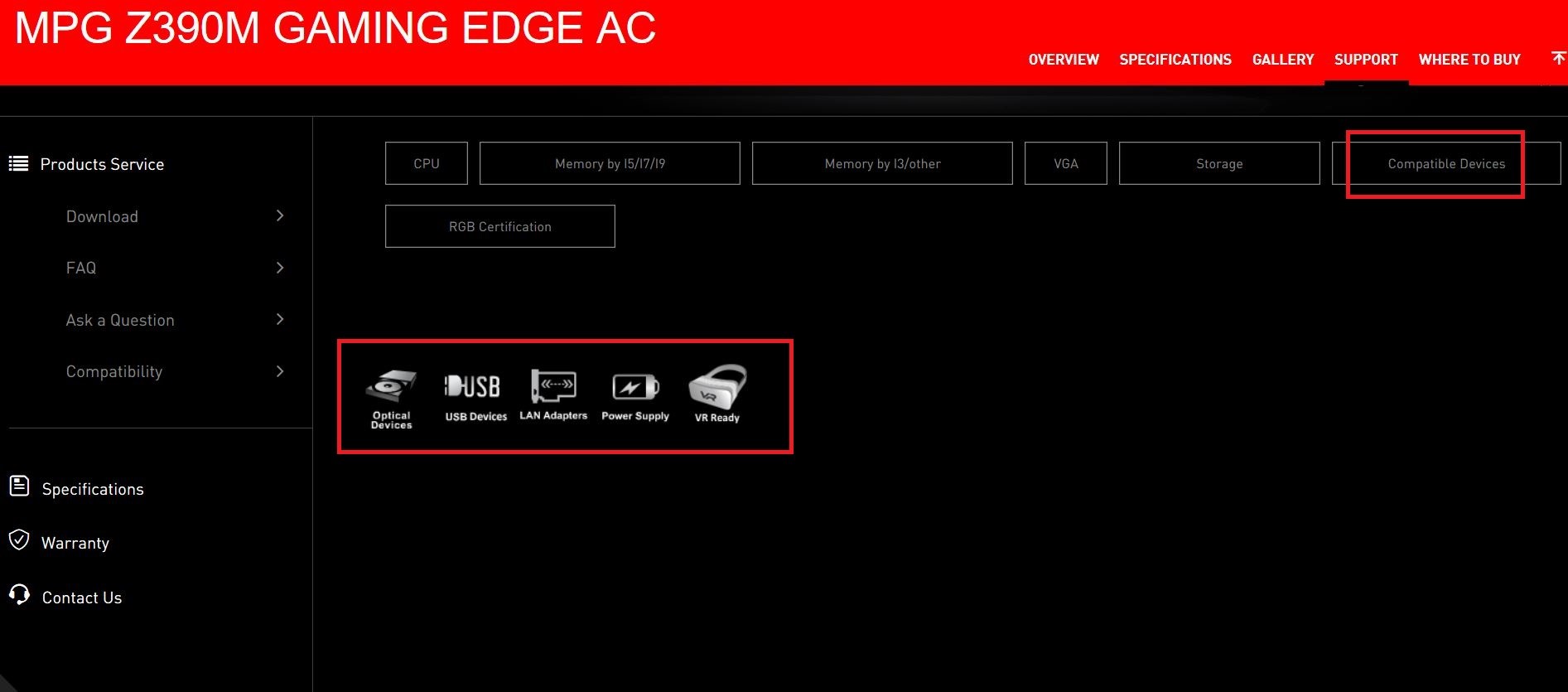This screenshot has height=692, width=1568.
Task: Go to the Where to Buy tab
Action: [1469, 60]
